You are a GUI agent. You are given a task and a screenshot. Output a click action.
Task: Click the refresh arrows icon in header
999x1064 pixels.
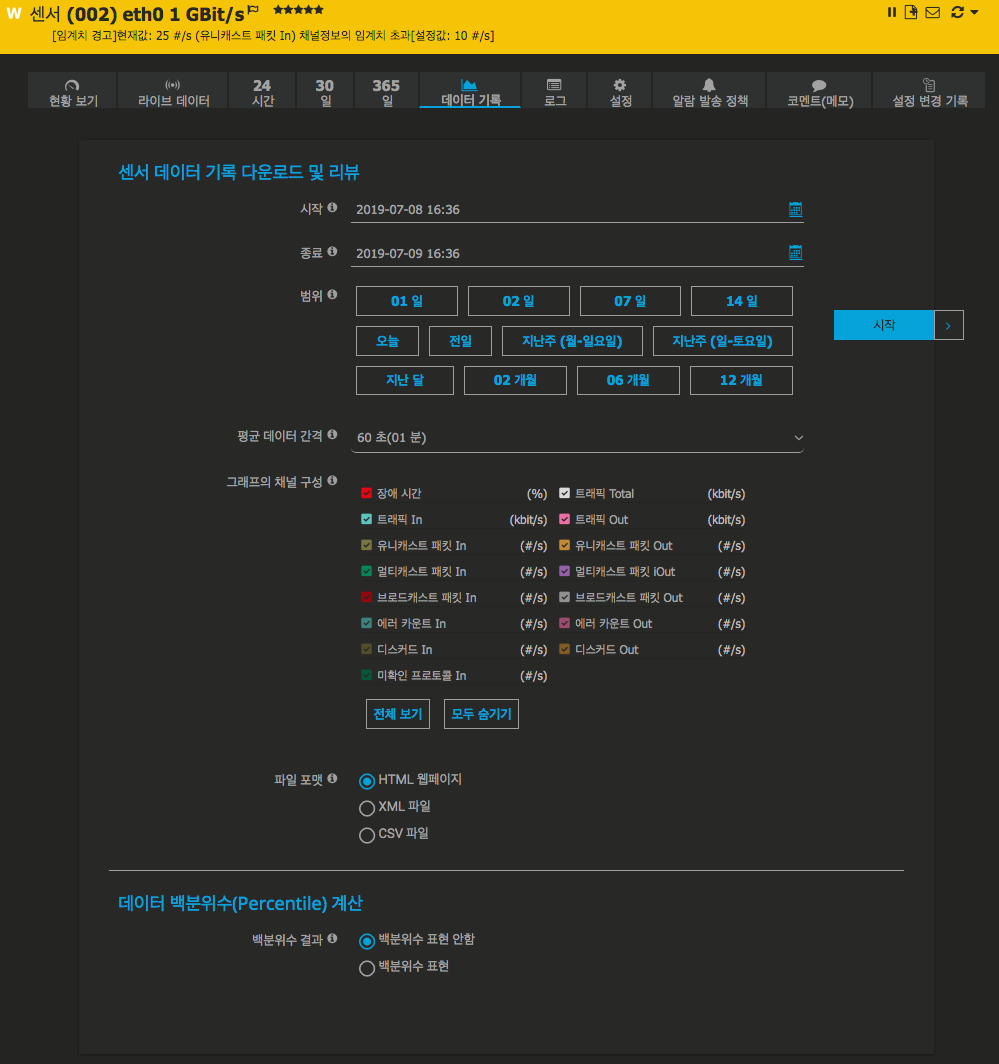click(x=958, y=12)
